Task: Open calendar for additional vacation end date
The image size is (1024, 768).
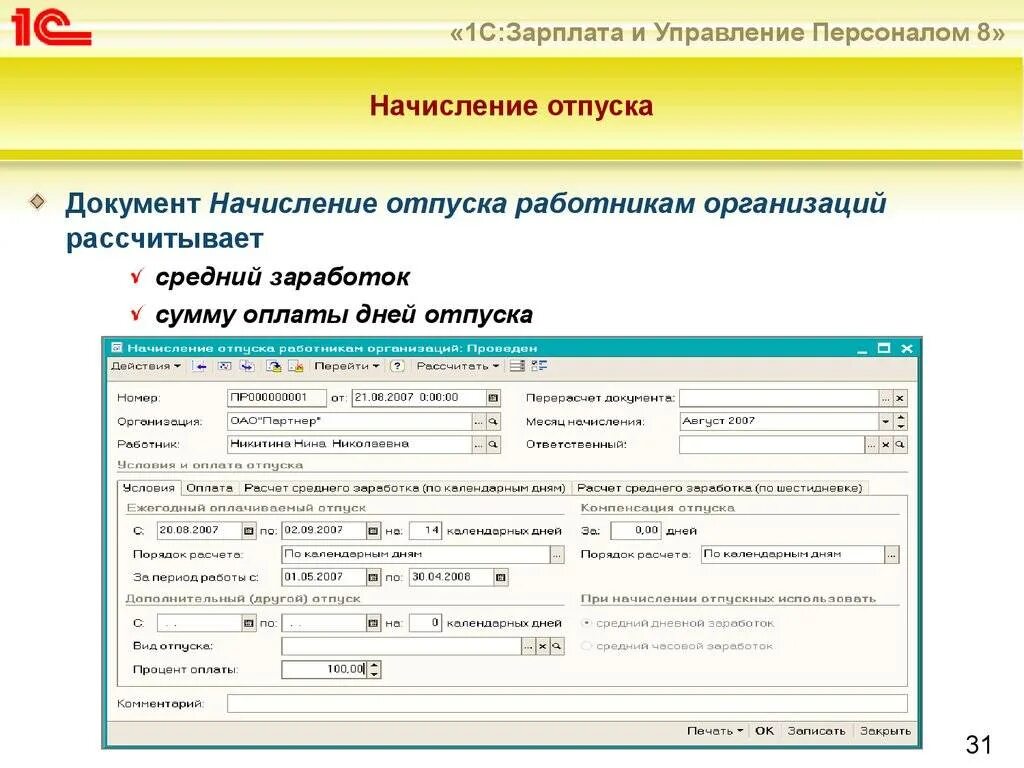Action: point(373,624)
